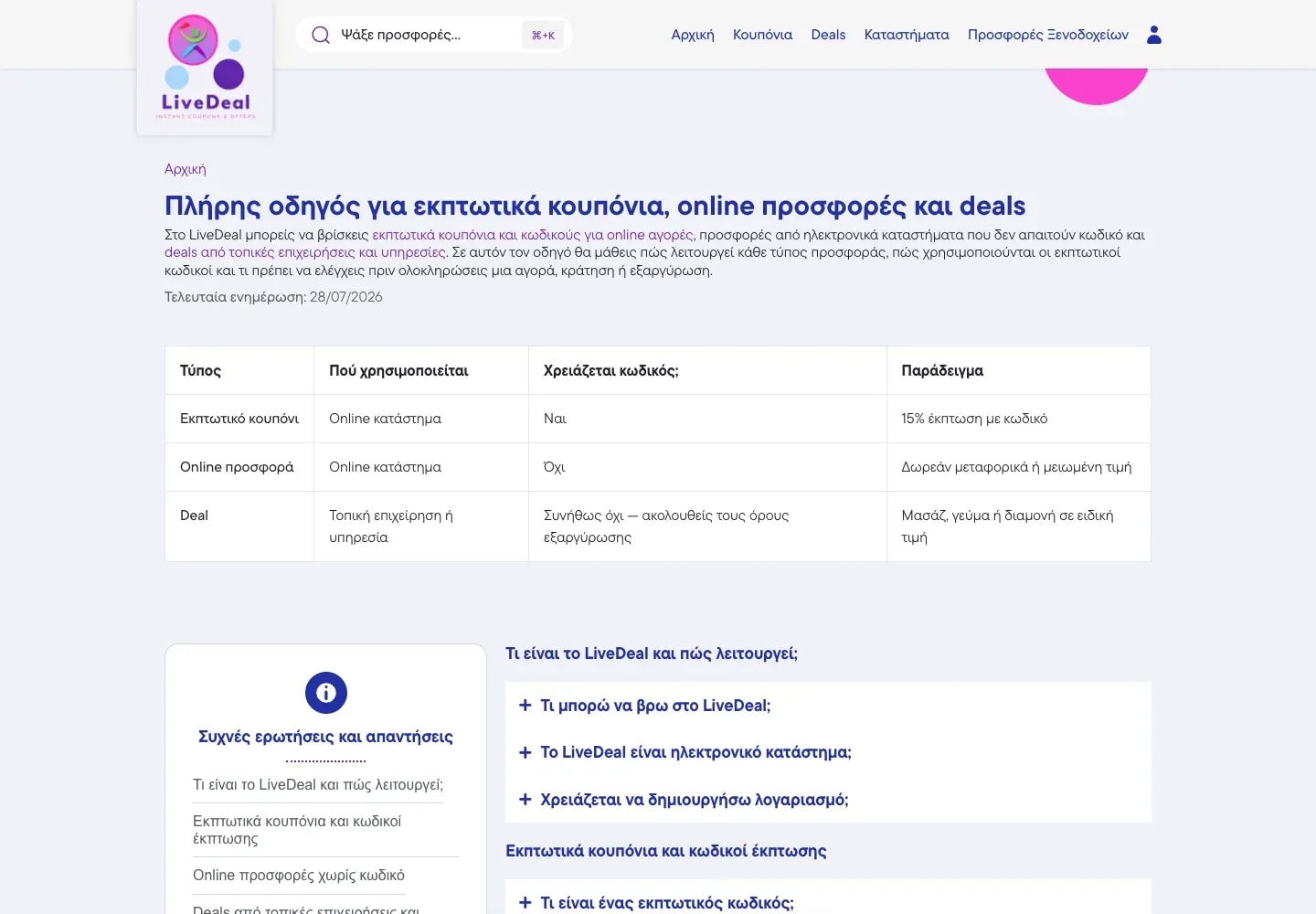This screenshot has width=1316, height=914.
Task: Click the 'Τύπος' table header
Action: click(239, 370)
